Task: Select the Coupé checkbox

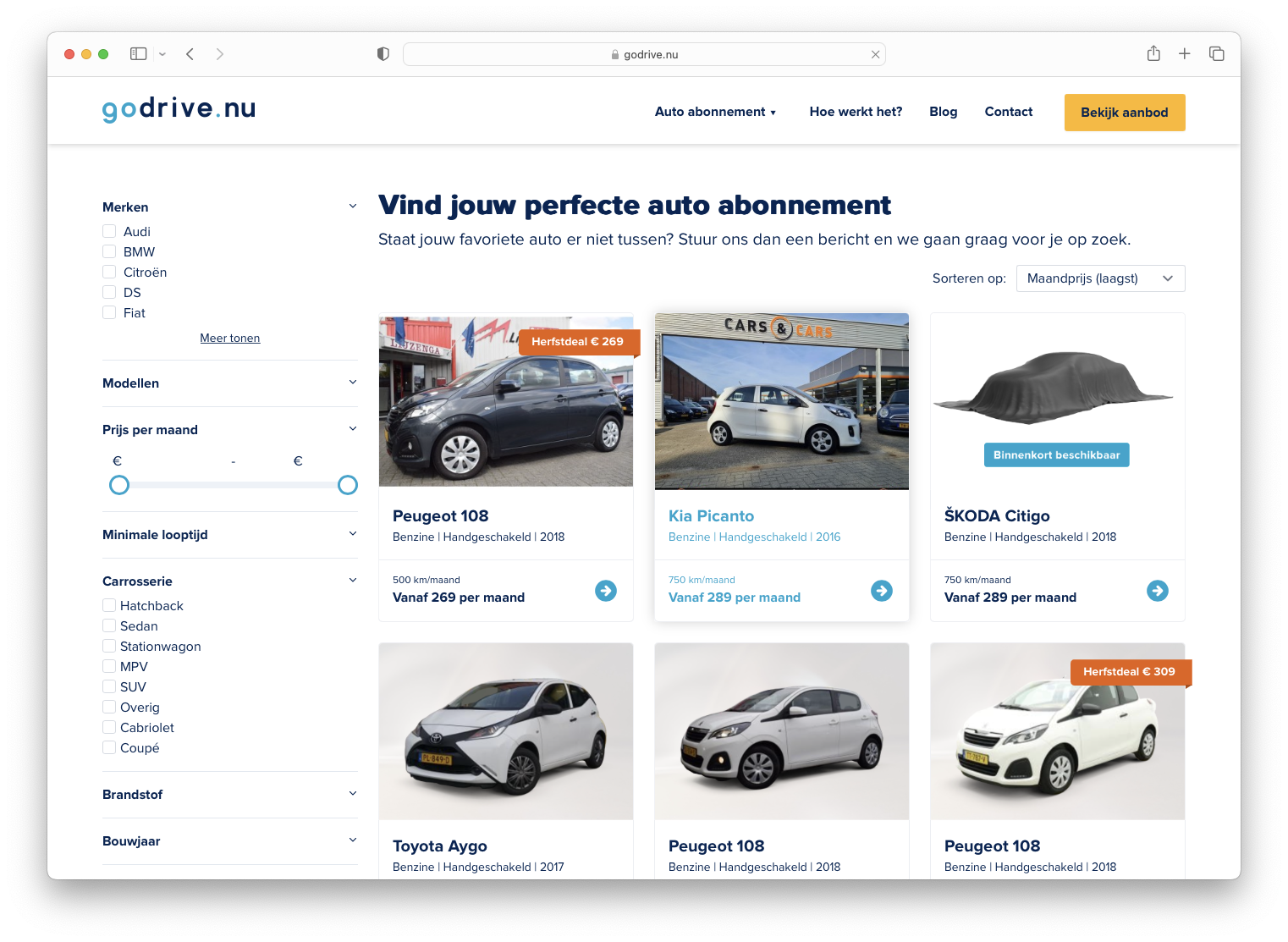Action: 109,747
